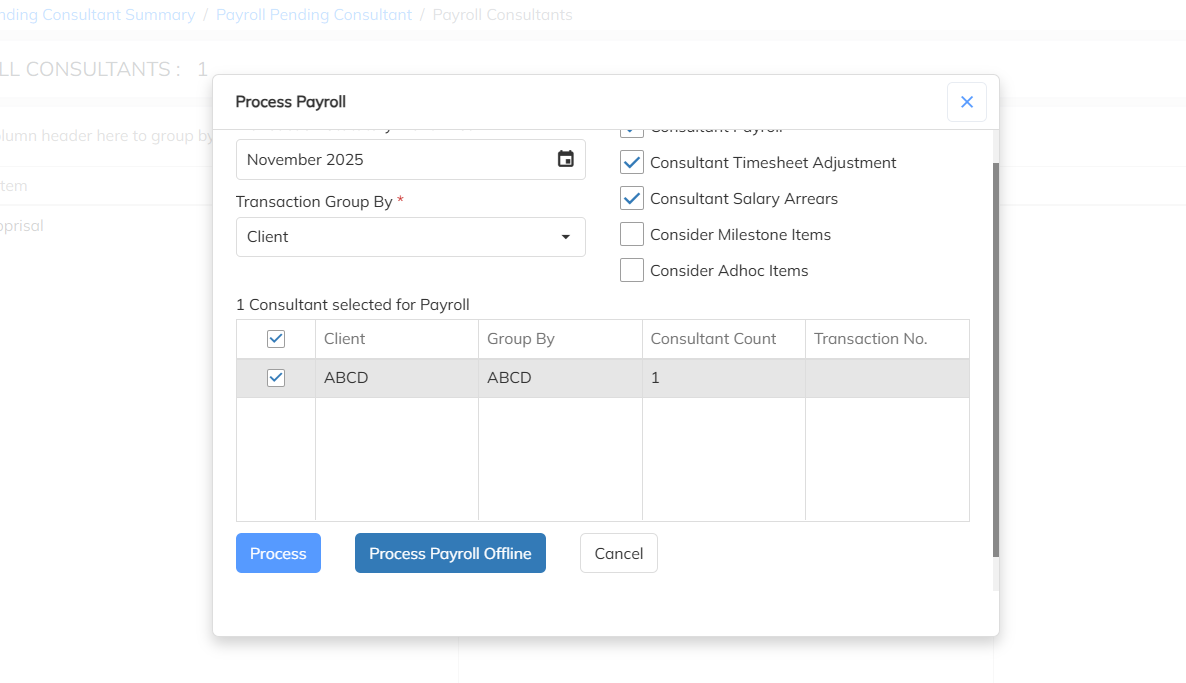Click the Consultant Count column header
The height and width of the screenshot is (683, 1186).
point(713,339)
